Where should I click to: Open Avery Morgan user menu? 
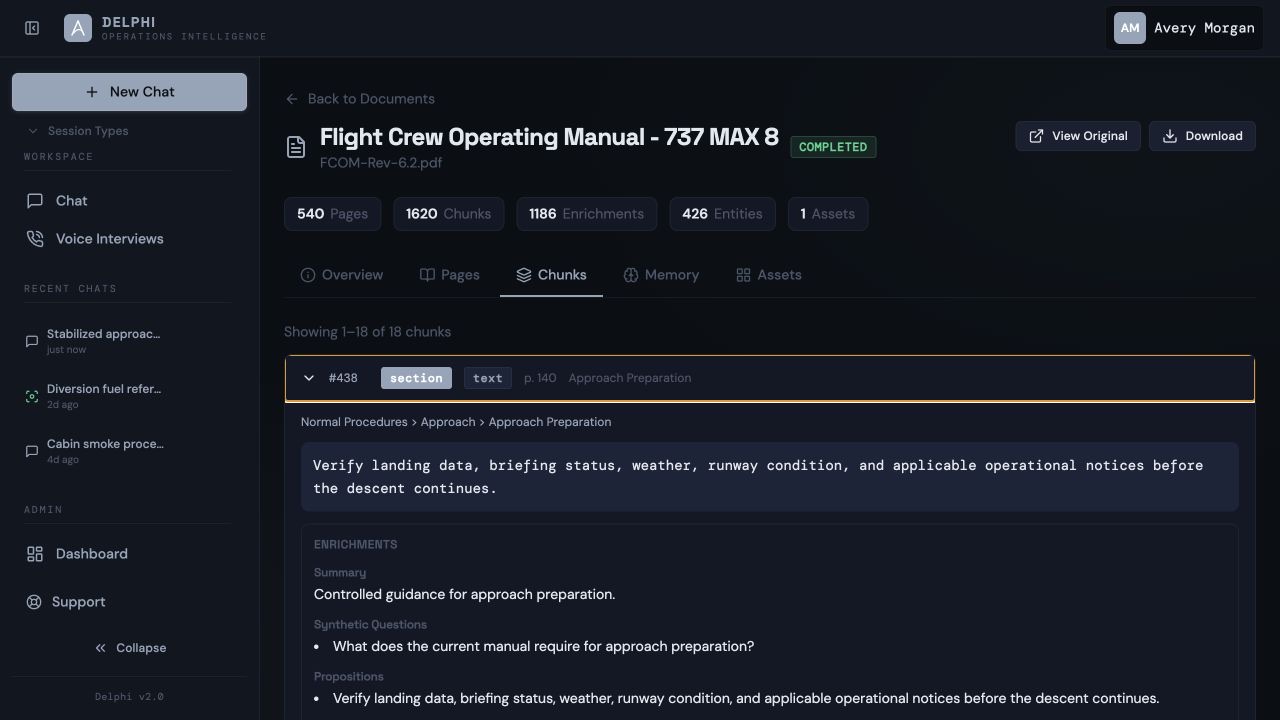click(x=1184, y=28)
